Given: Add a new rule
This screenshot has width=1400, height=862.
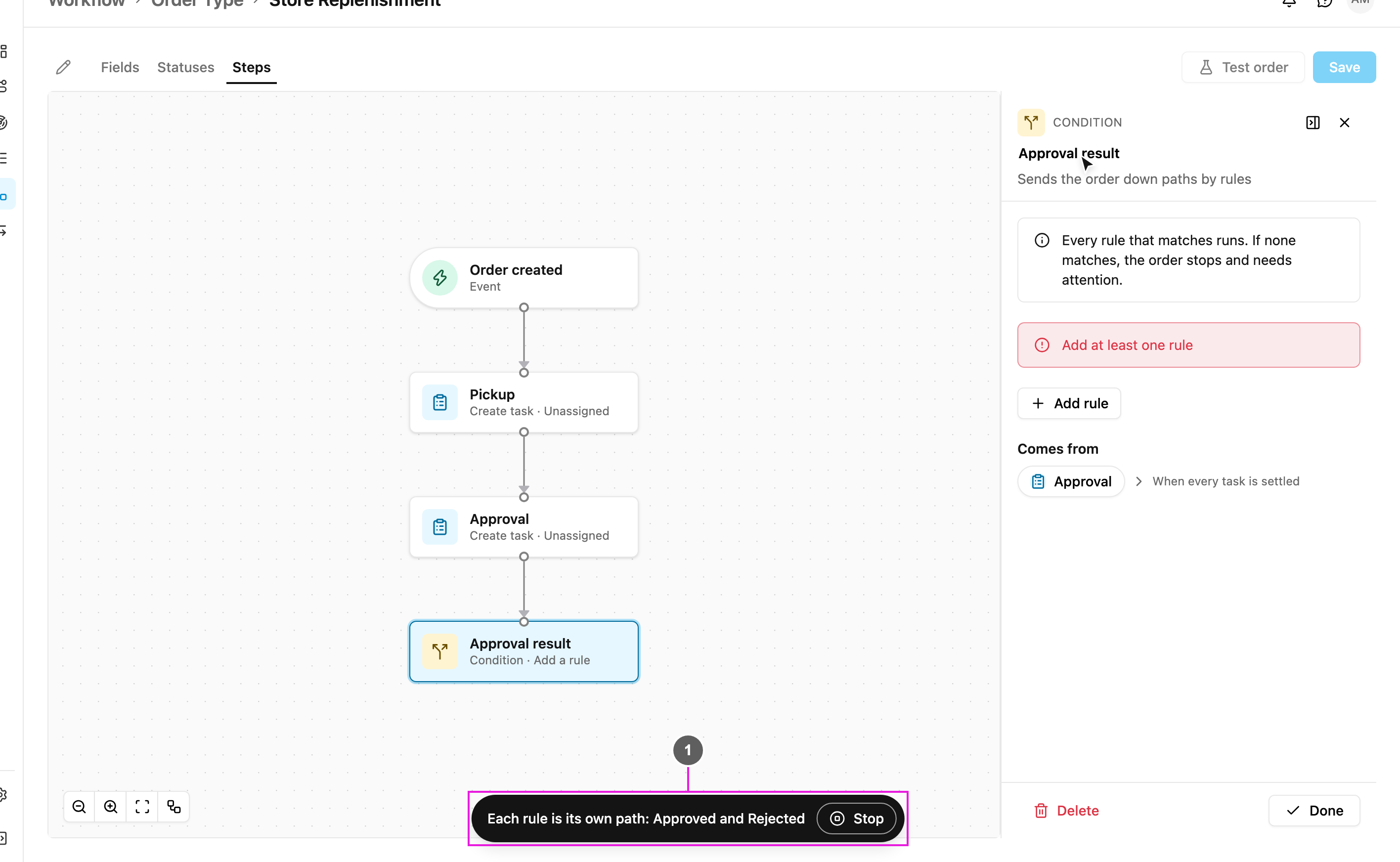Looking at the screenshot, I should tap(1069, 403).
